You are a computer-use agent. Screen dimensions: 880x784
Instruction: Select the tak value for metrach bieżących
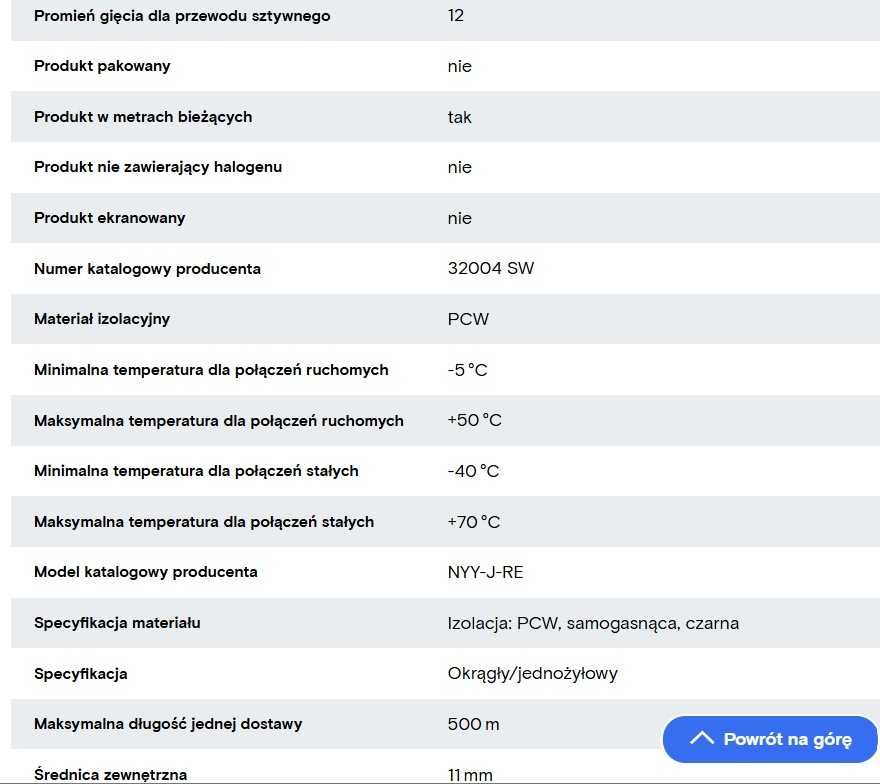coord(459,117)
